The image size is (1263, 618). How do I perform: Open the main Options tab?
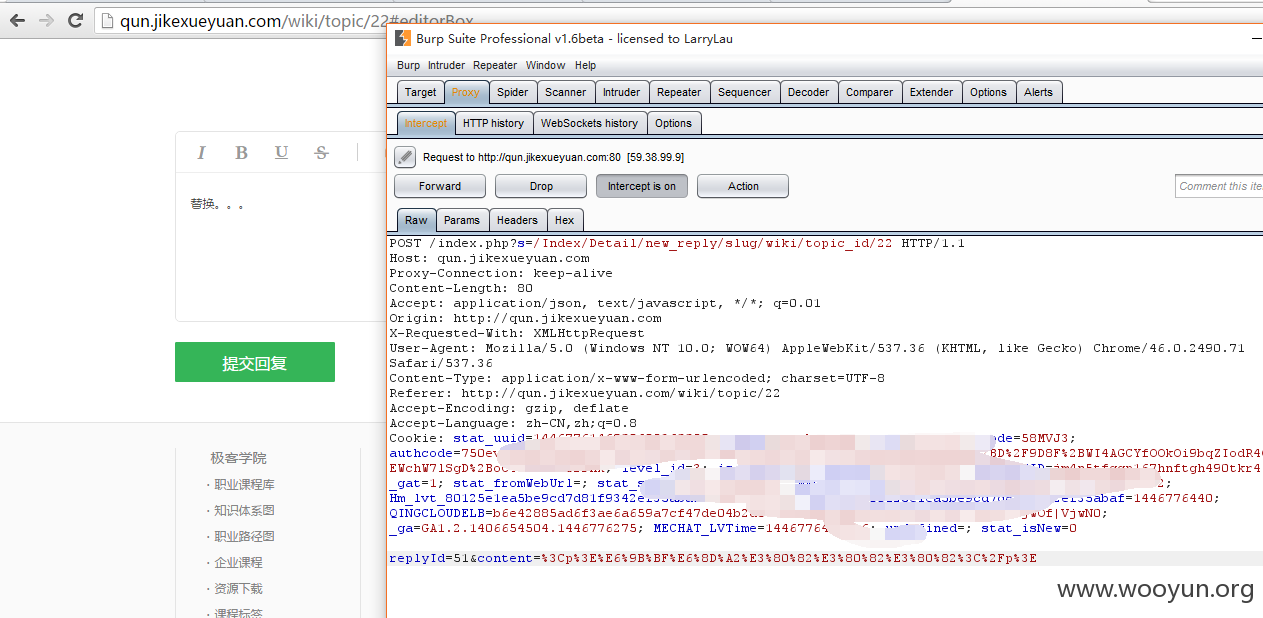(x=988, y=92)
